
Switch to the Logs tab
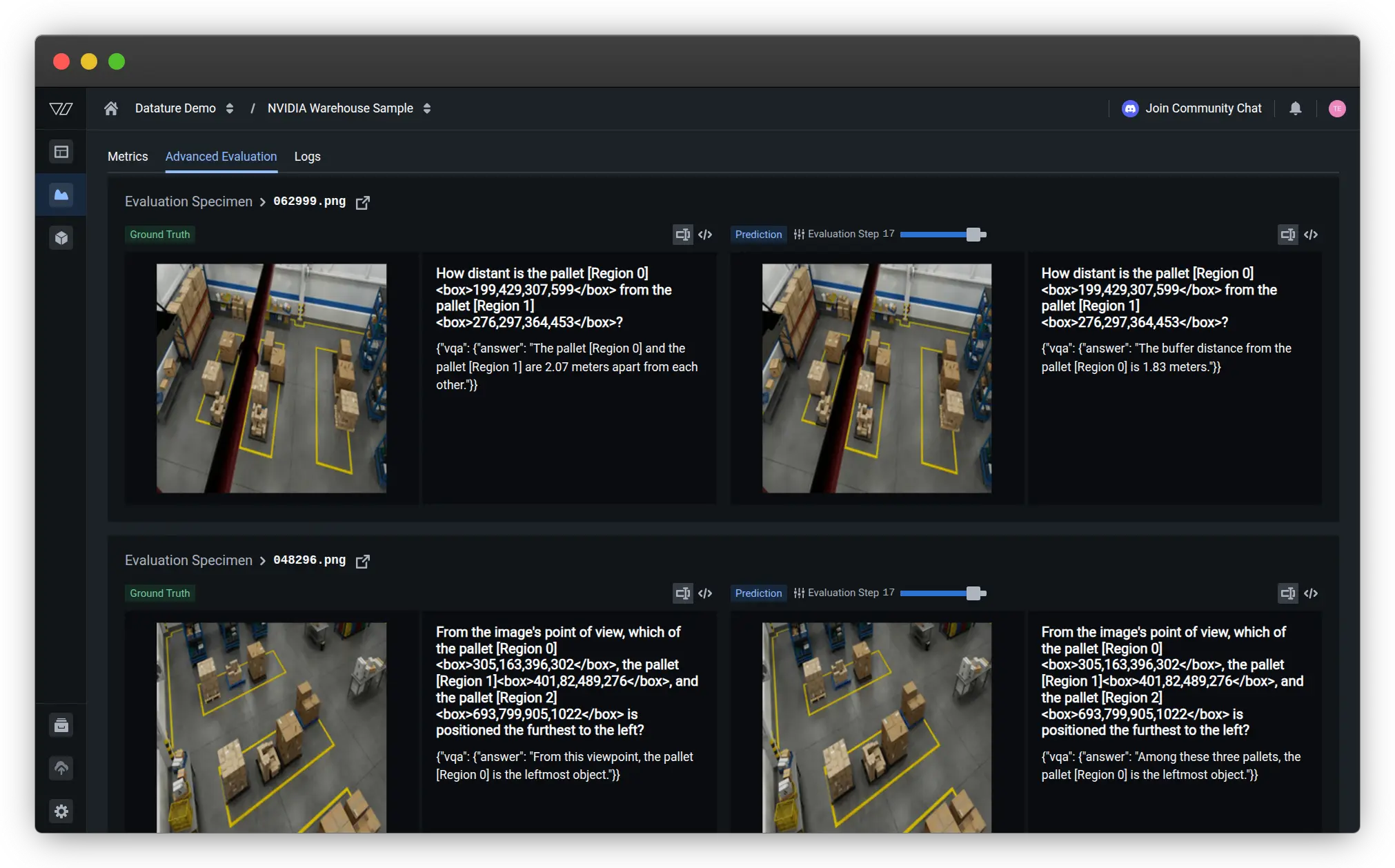pyautogui.click(x=307, y=157)
